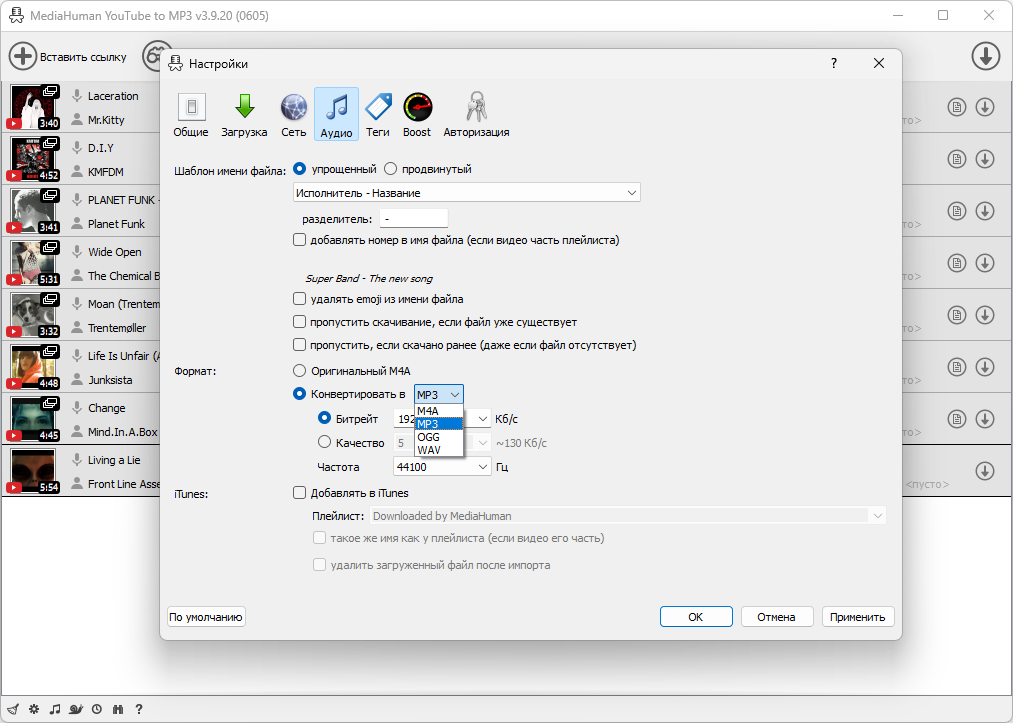The image size is (1013, 723).
Task: Select Оригинальный M4A format radio
Action: tap(300, 371)
